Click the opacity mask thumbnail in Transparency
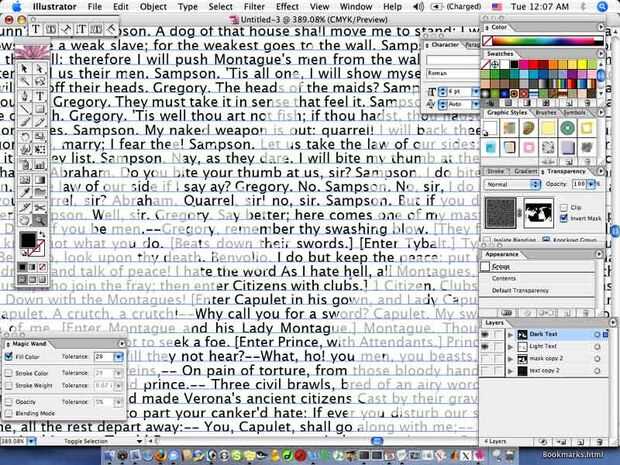 point(538,214)
